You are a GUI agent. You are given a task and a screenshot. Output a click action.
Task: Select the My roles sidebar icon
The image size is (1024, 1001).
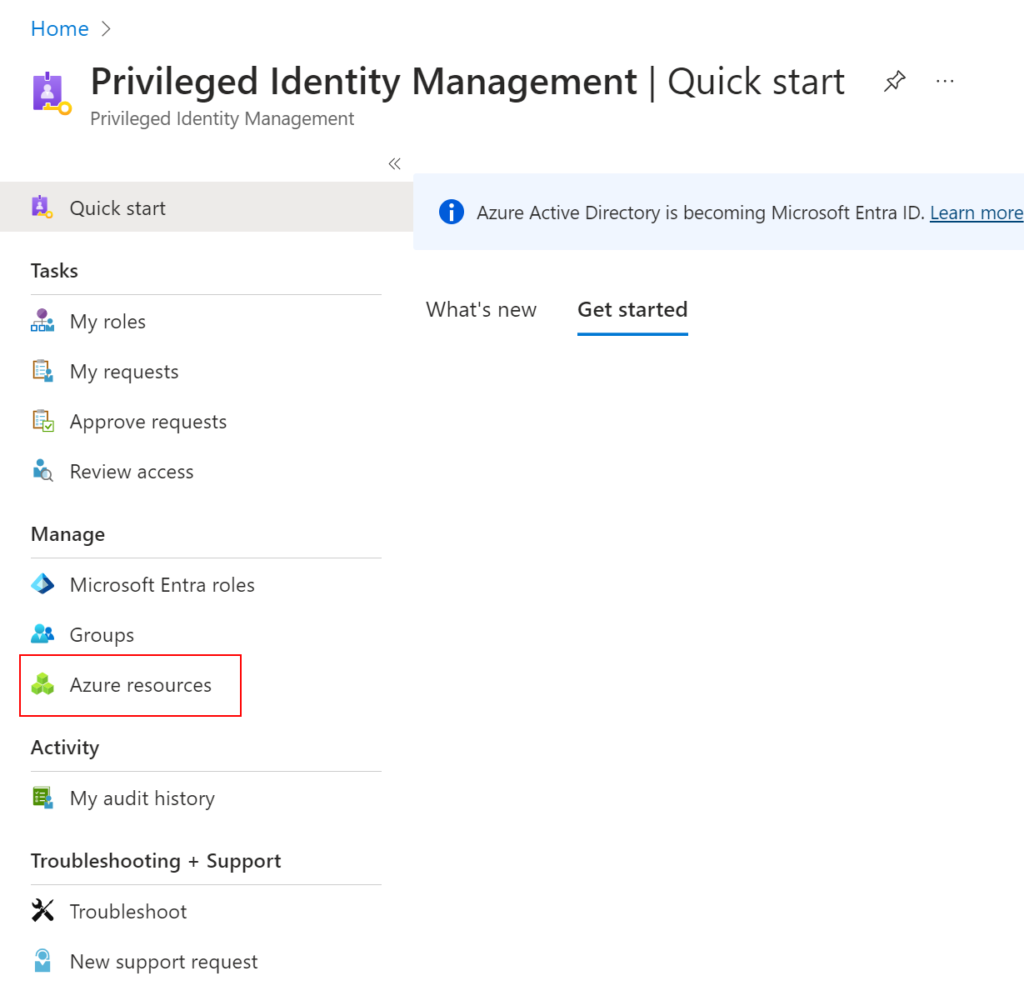click(x=44, y=321)
